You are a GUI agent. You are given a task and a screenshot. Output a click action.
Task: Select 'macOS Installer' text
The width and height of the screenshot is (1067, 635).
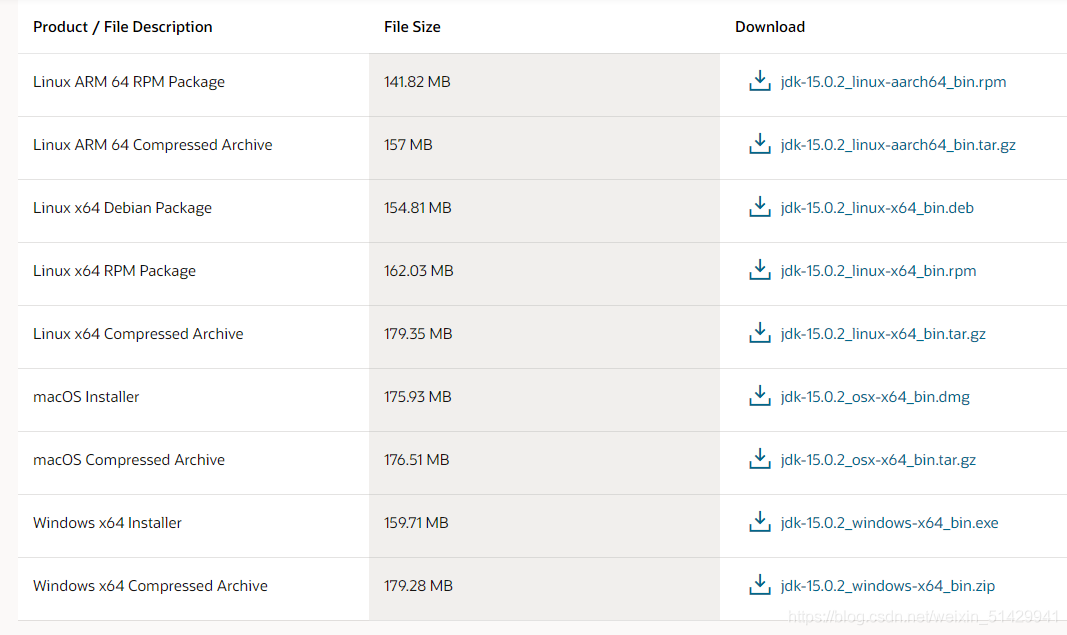point(86,397)
